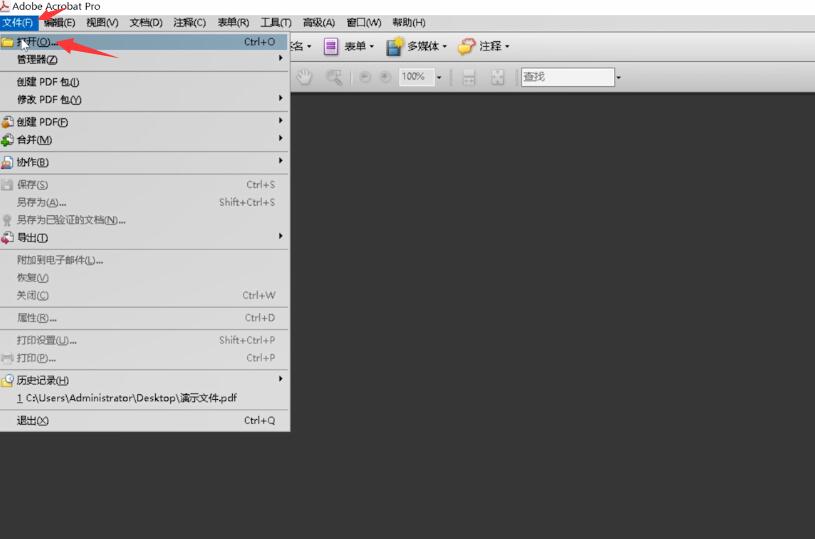815x539 pixels.
Task: Click the 表单 toolbar icon
Action: (x=331, y=46)
